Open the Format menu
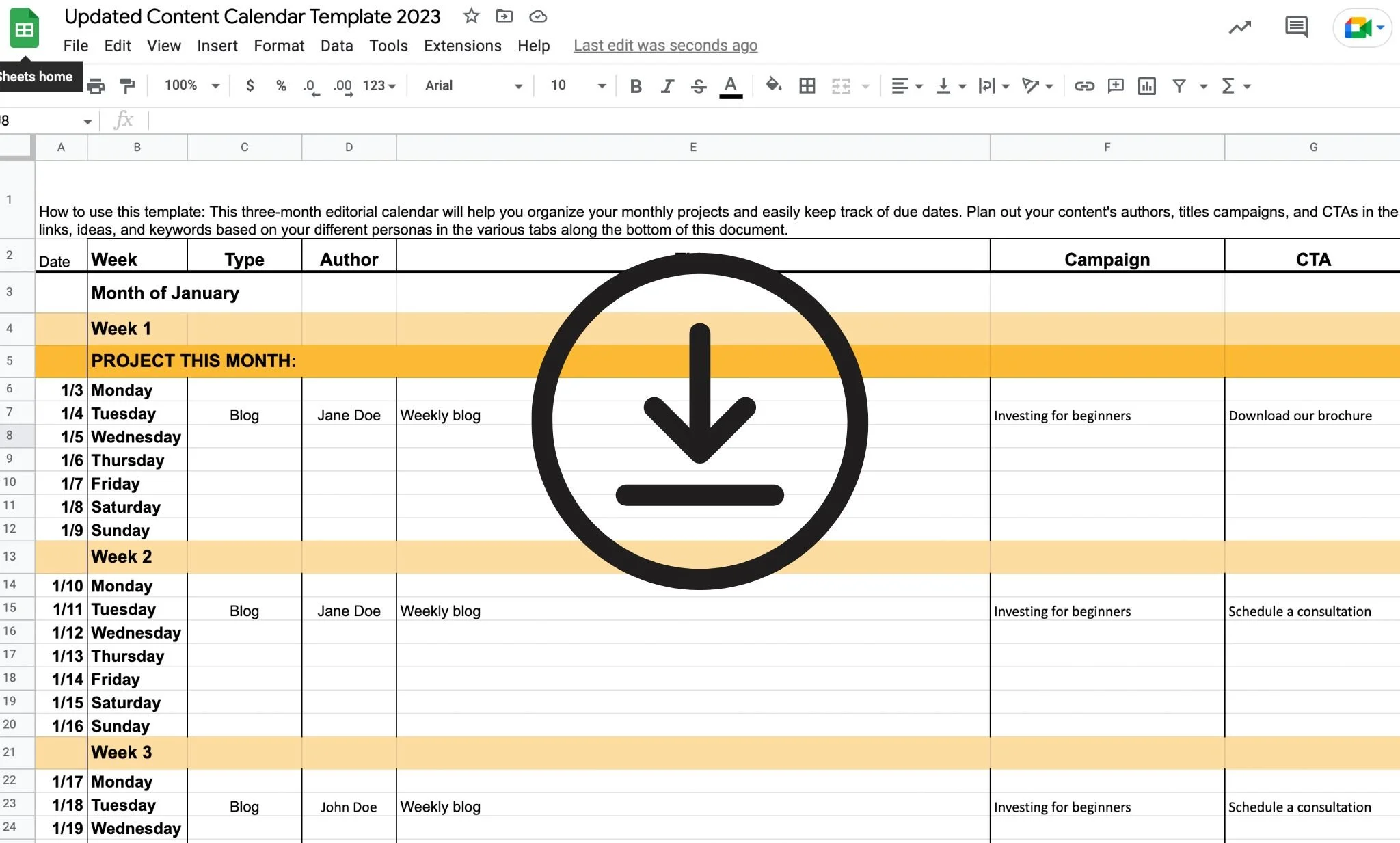 tap(279, 46)
